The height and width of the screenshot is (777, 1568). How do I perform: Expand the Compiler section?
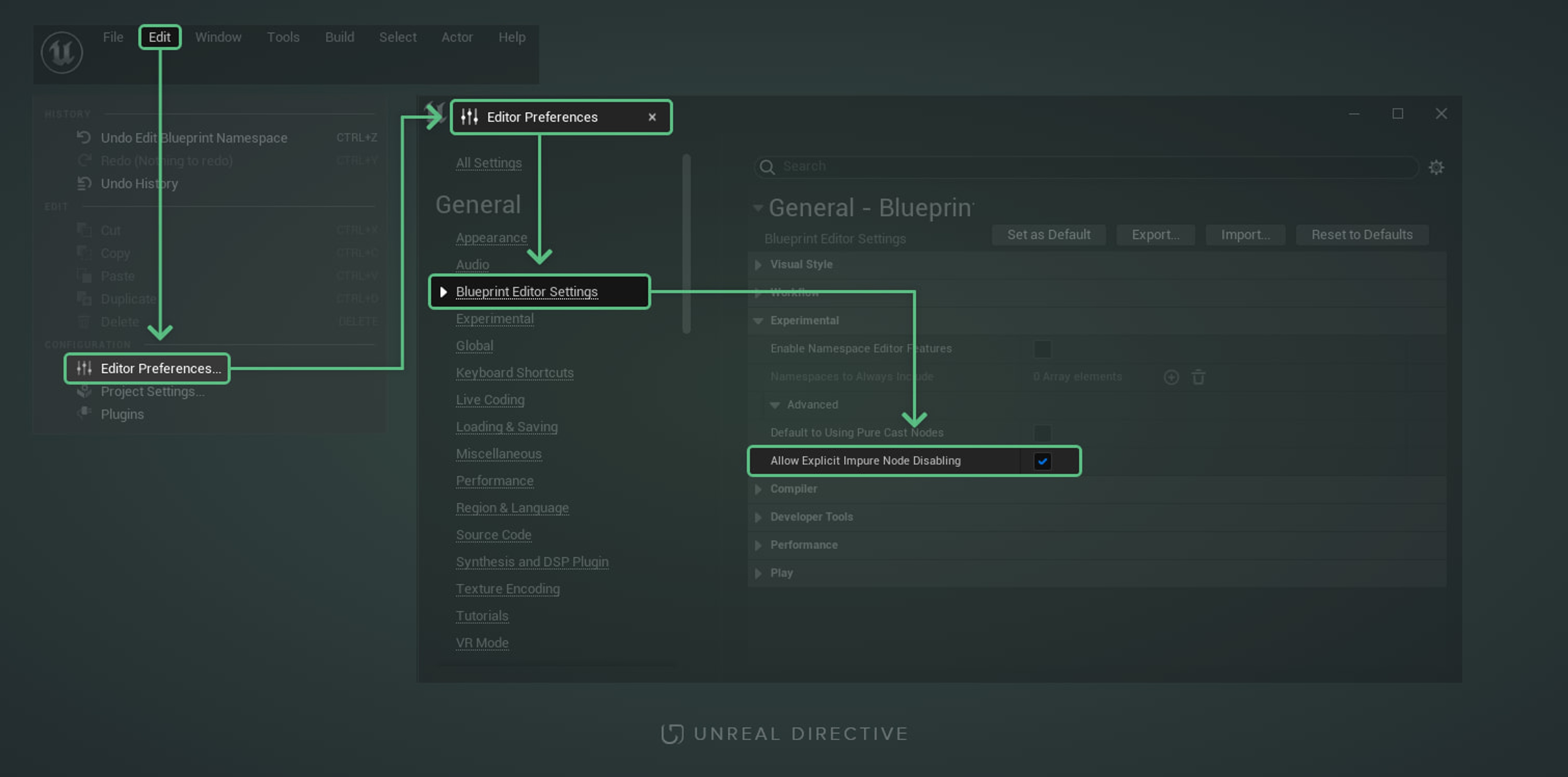[758, 489]
